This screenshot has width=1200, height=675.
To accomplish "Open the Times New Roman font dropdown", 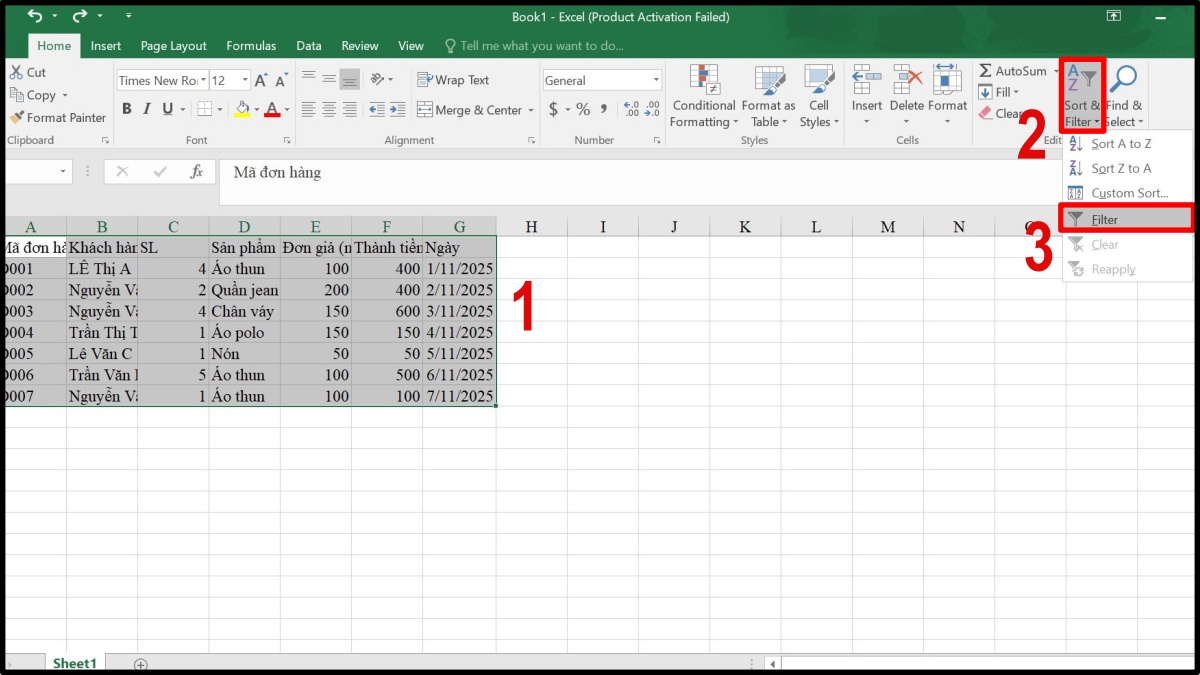I will click(204, 81).
